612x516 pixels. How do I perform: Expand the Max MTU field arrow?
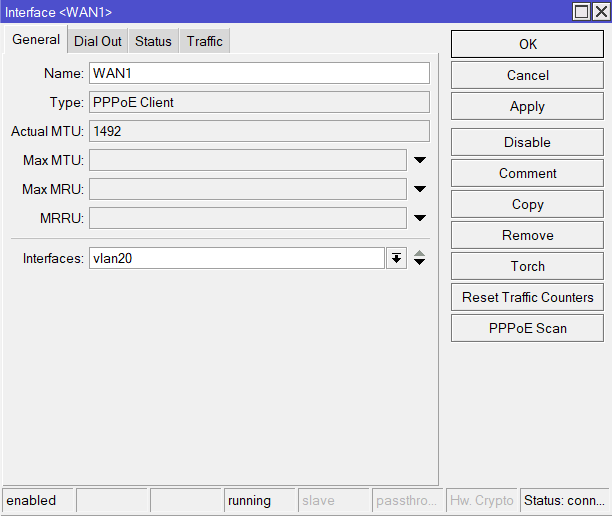pyautogui.click(x=420, y=160)
